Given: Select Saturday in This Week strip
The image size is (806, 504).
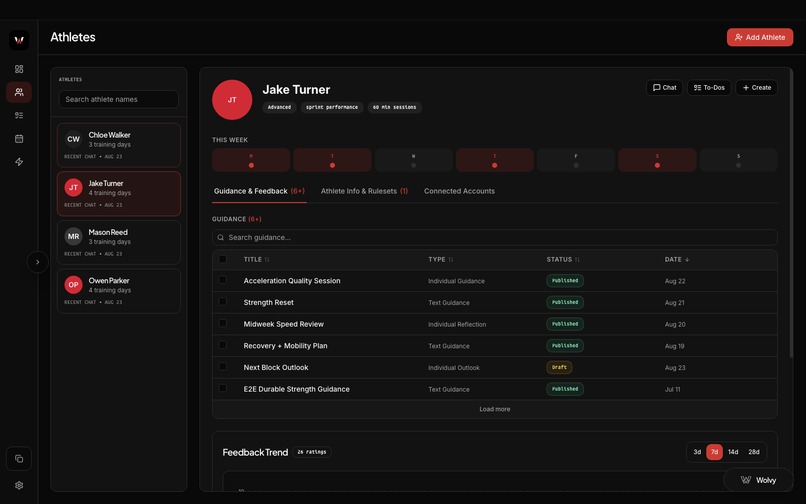Looking at the screenshot, I should pos(657,160).
